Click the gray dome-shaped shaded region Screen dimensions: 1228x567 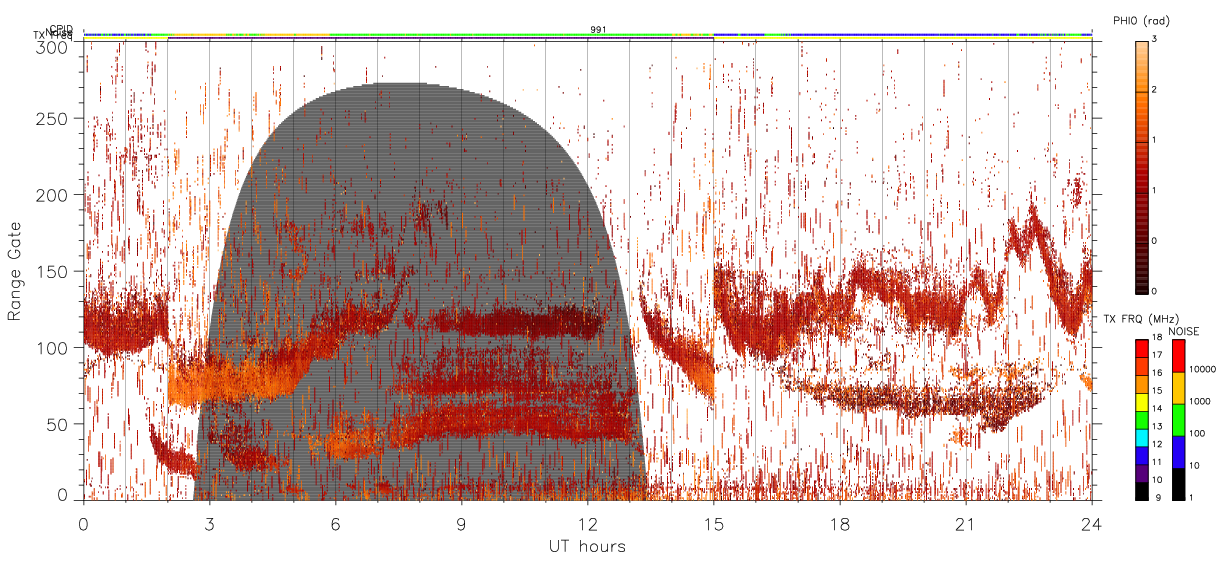coord(420,290)
